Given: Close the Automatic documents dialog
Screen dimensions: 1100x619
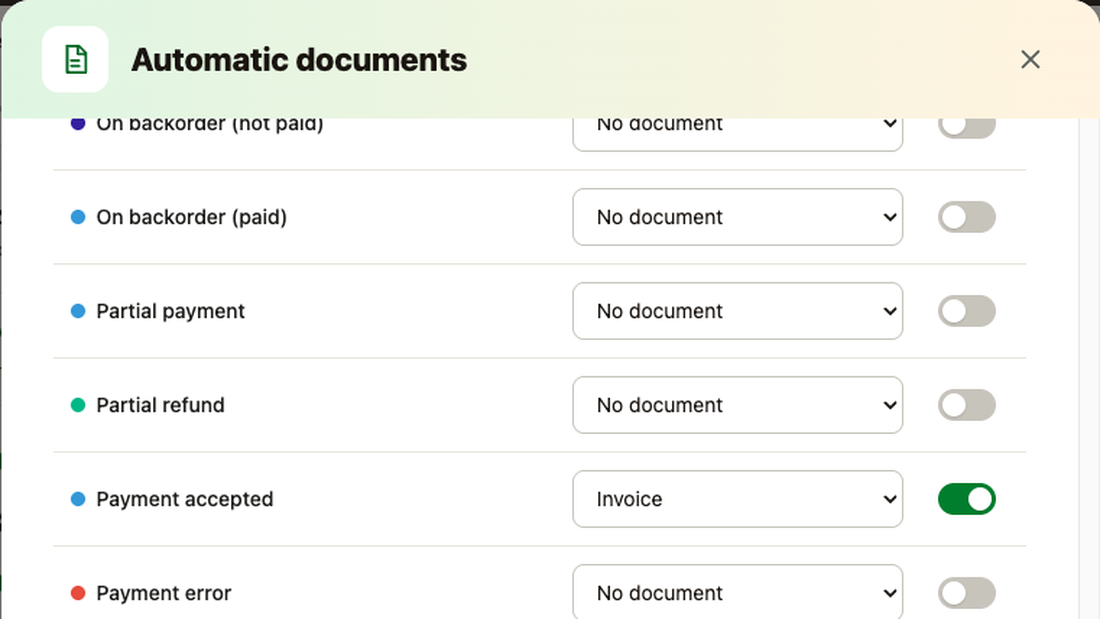Looking at the screenshot, I should click(1030, 60).
